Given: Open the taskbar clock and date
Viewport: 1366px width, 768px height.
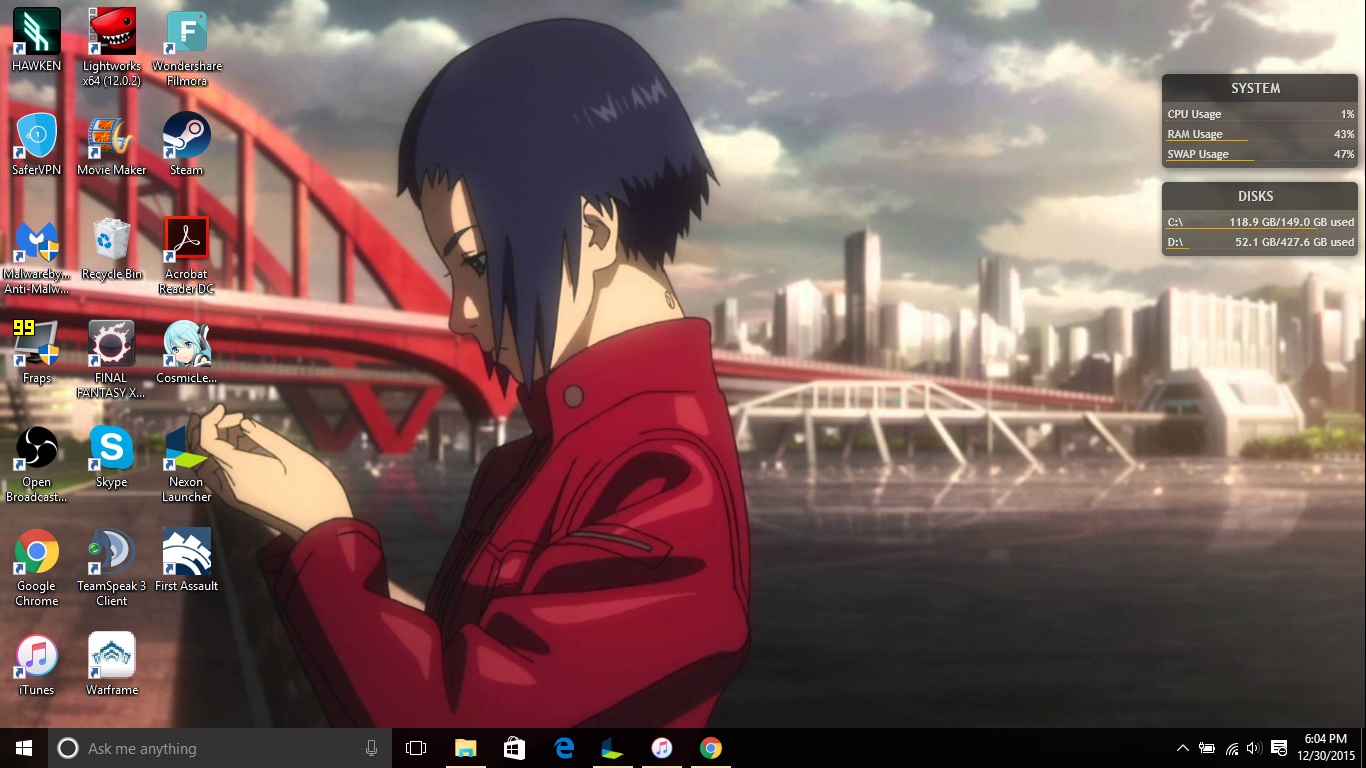Looking at the screenshot, I should [x=1325, y=748].
